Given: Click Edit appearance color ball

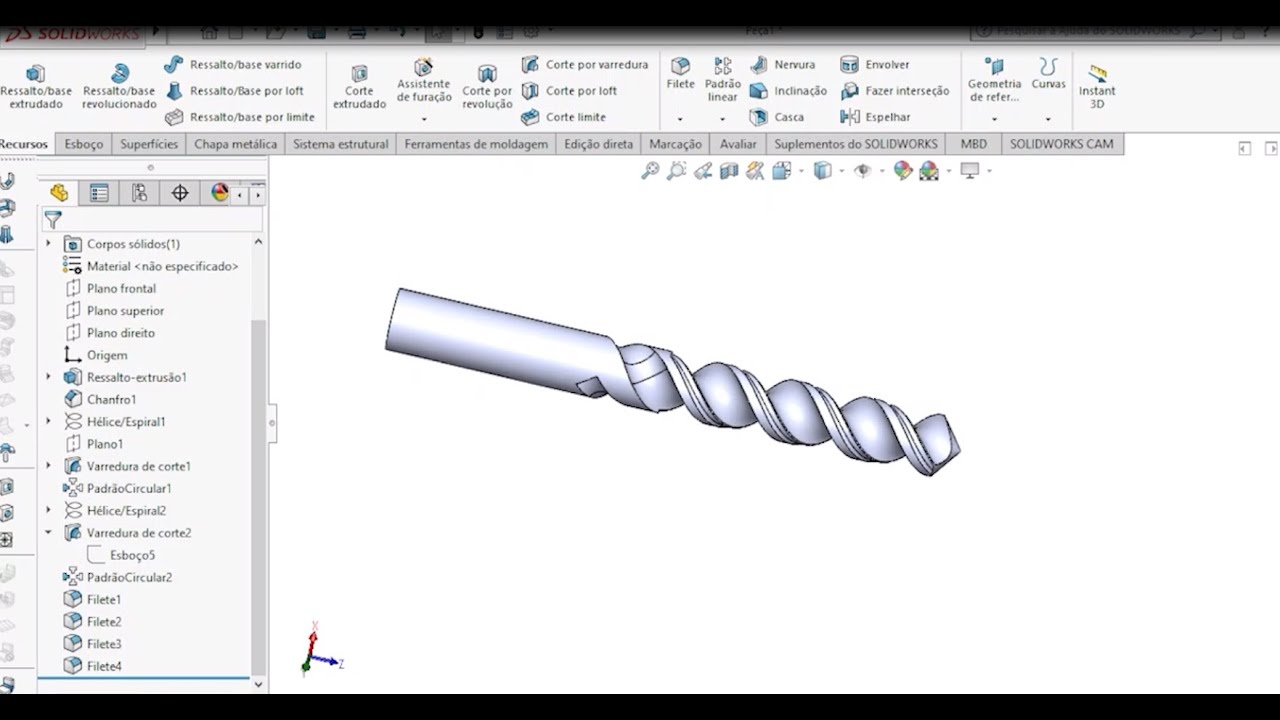Looking at the screenshot, I should pos(903,171).
